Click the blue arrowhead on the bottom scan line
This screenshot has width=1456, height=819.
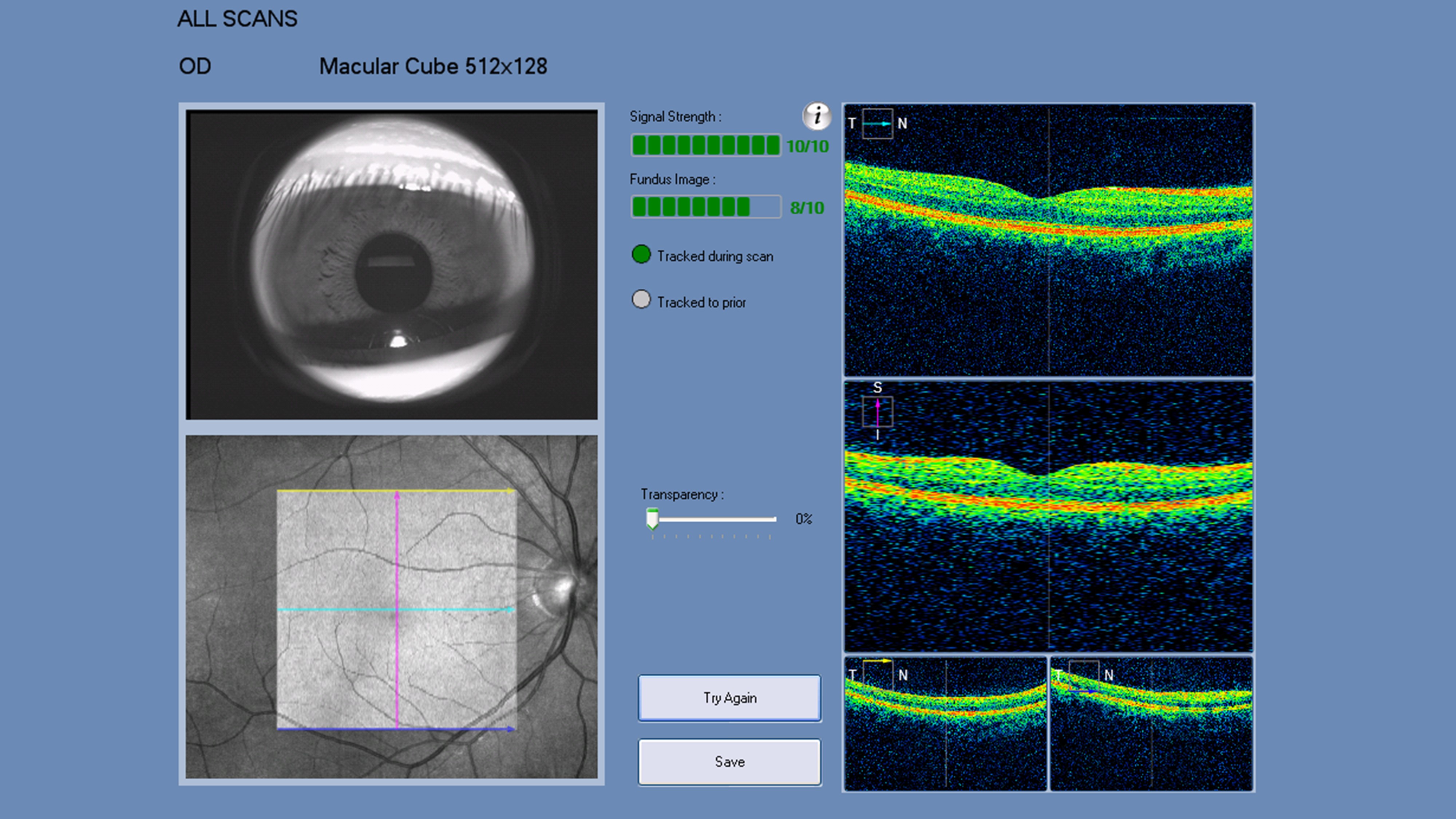[x=510, y=729]
